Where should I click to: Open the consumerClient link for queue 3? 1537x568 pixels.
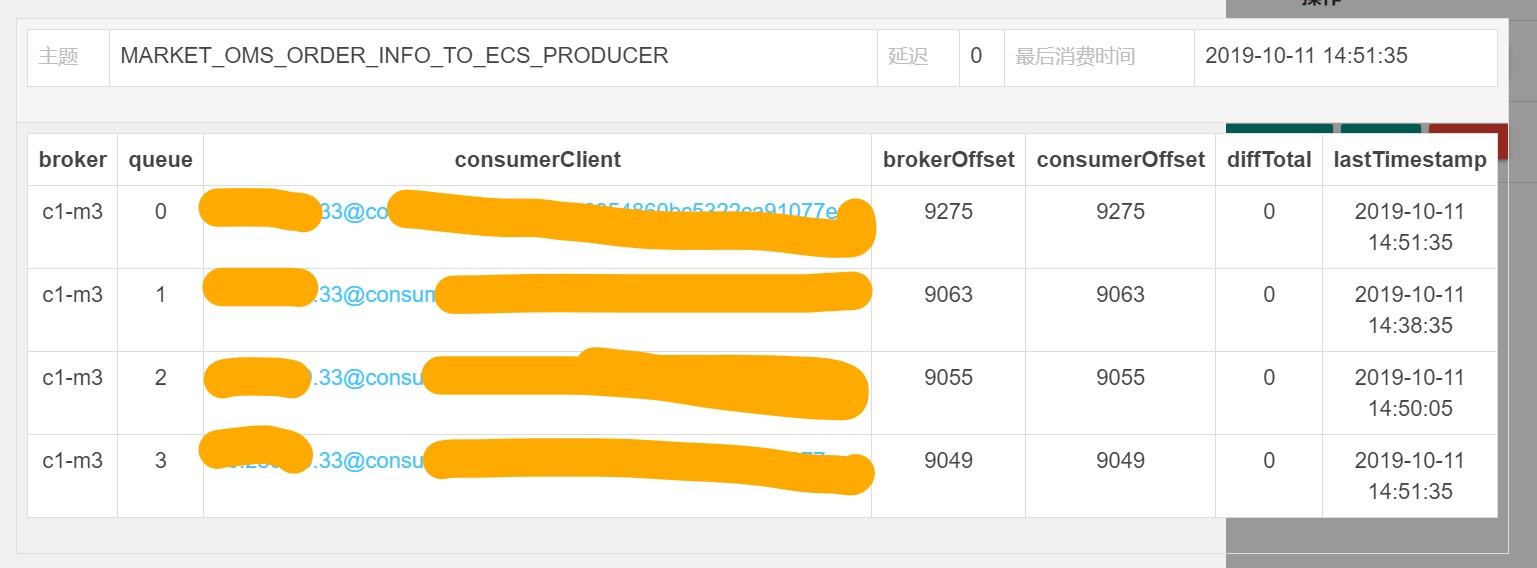537,460
